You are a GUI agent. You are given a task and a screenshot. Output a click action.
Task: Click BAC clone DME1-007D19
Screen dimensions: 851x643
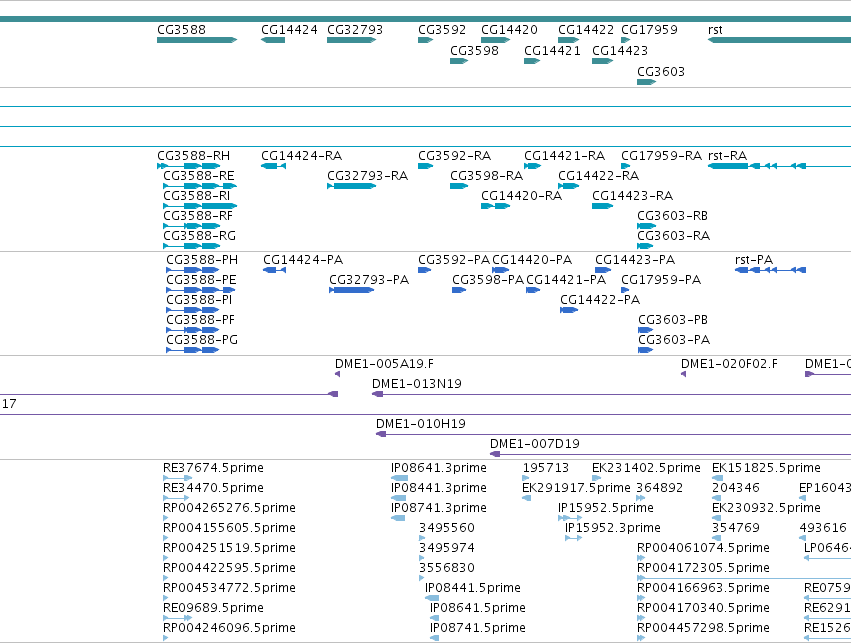(670, 454)
